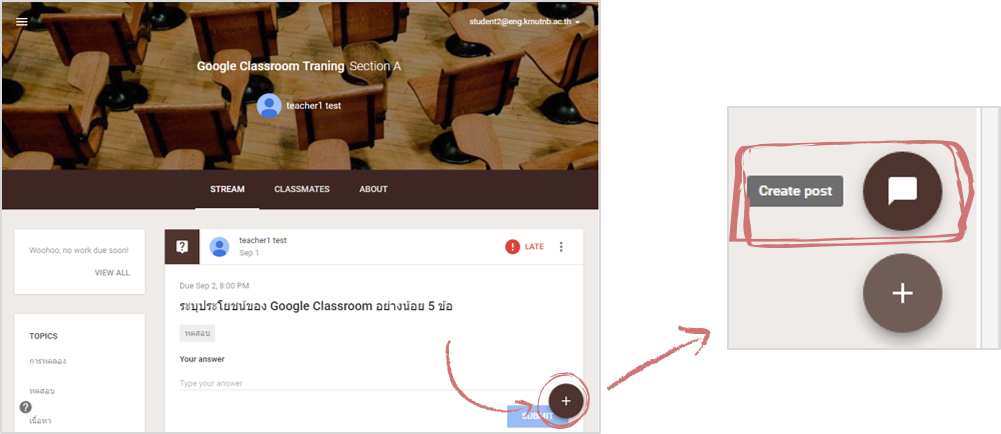Click the Google Classroom Traning class title

point(270,66)
